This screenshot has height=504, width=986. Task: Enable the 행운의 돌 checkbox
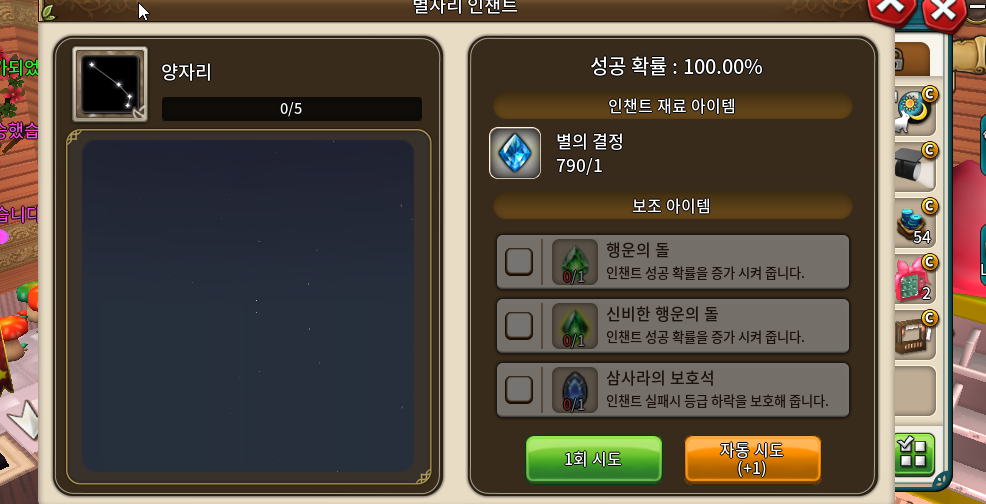[519, 262]
